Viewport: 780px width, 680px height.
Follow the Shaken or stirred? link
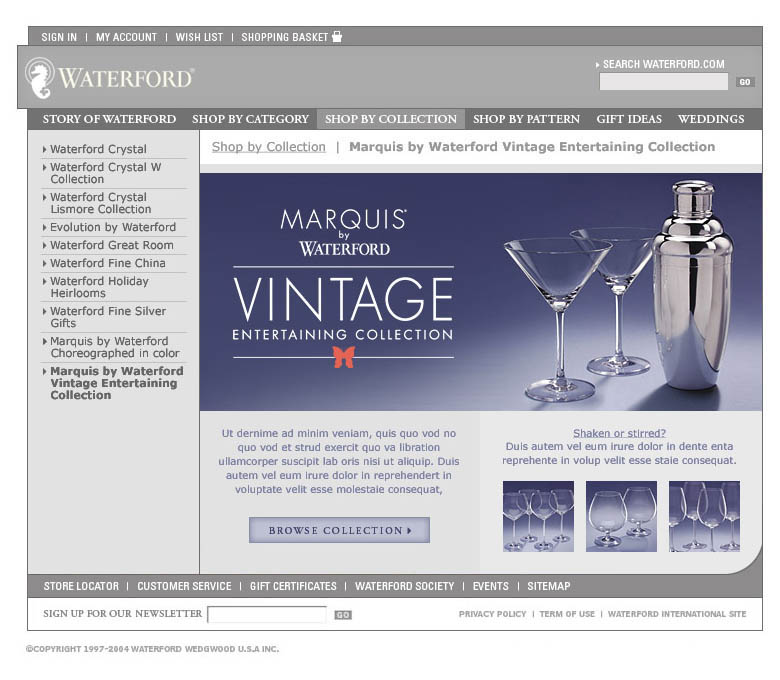tap(619, 433)
